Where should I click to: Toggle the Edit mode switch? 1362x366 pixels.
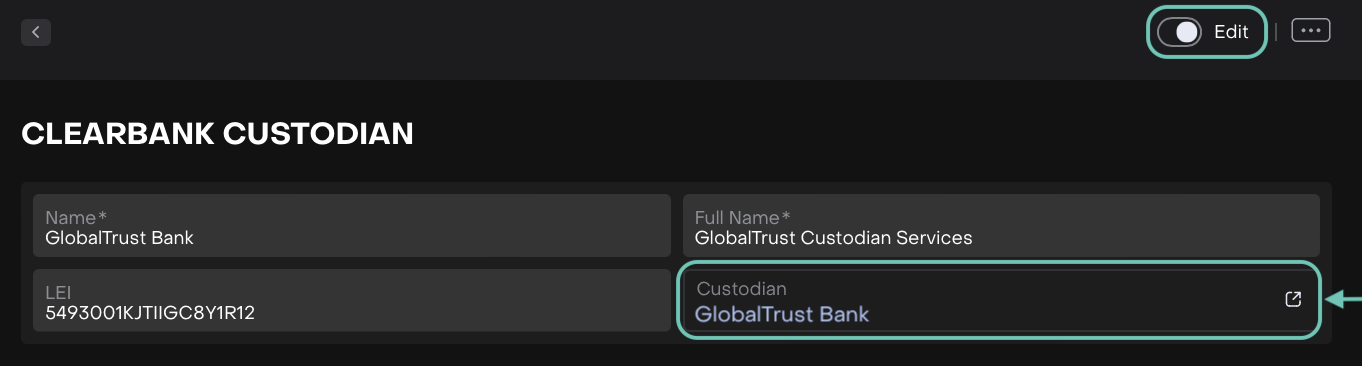tap(1179, 32)
